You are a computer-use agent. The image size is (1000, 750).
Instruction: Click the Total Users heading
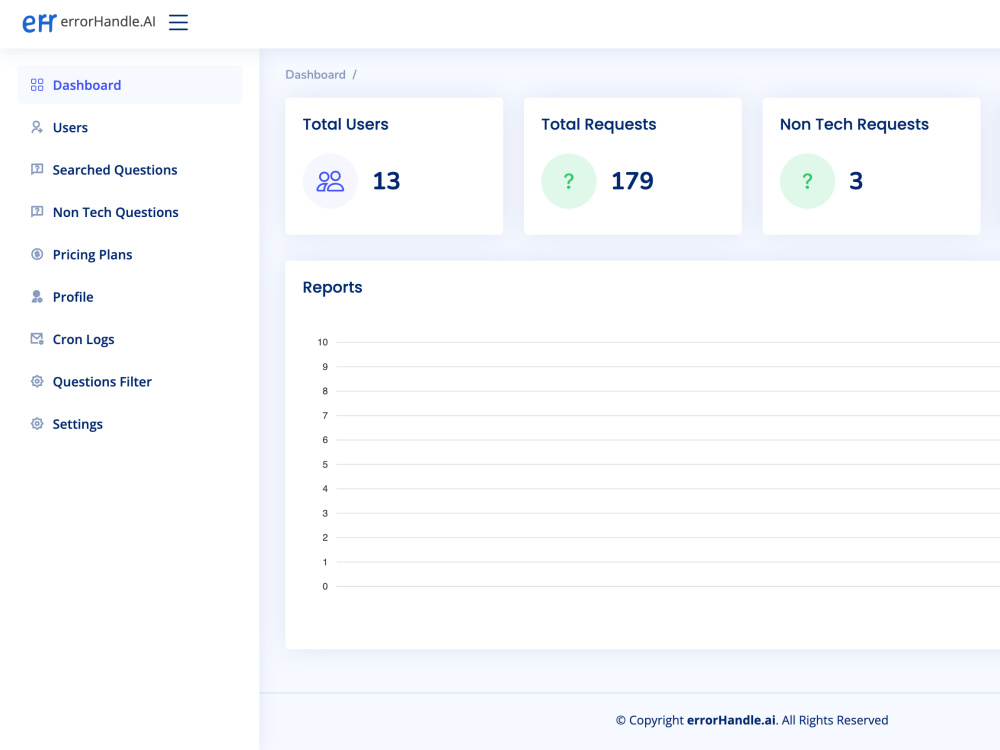(x=345, y=124)
